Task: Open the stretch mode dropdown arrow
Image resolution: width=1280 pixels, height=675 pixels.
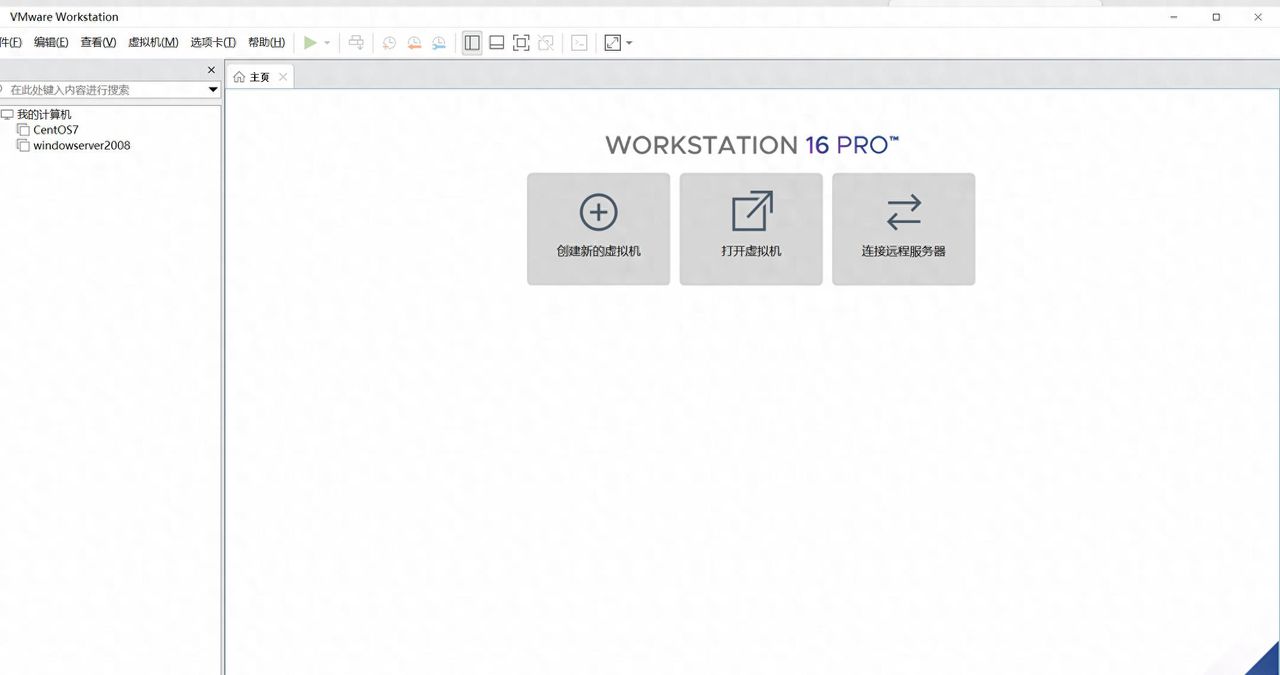Action: tap(629, 42)
